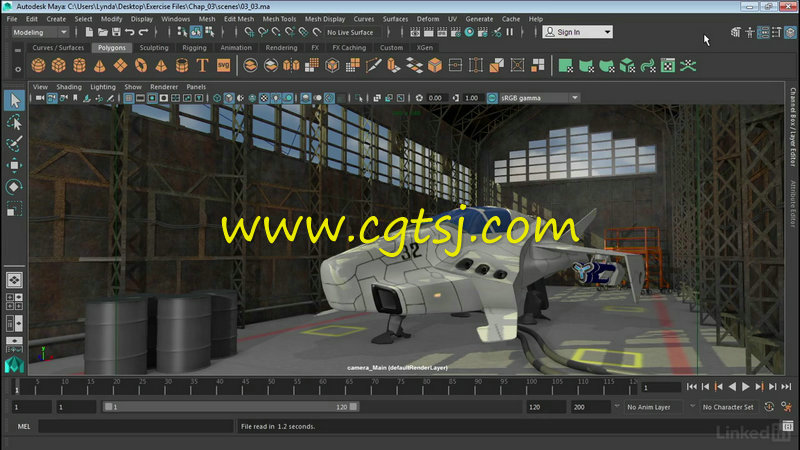Create a polygon pipe from the shelf
800x450 pixels.
[182, 65]
